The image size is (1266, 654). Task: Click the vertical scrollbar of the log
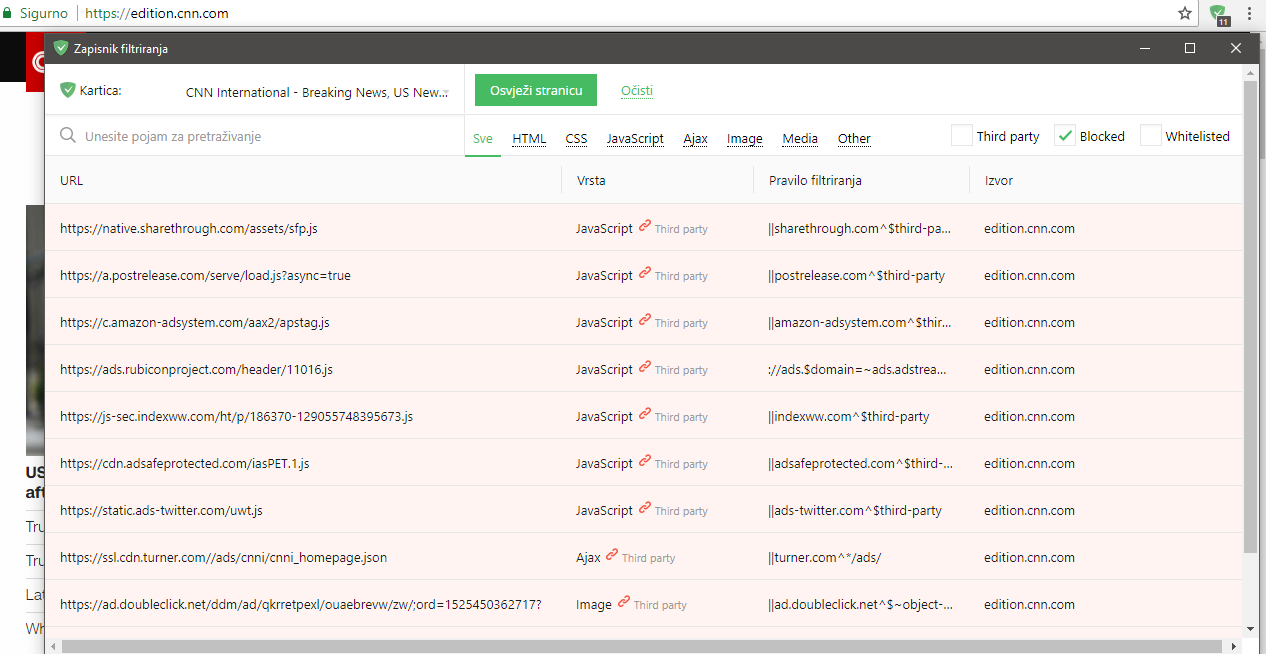tap(1250, 317)
